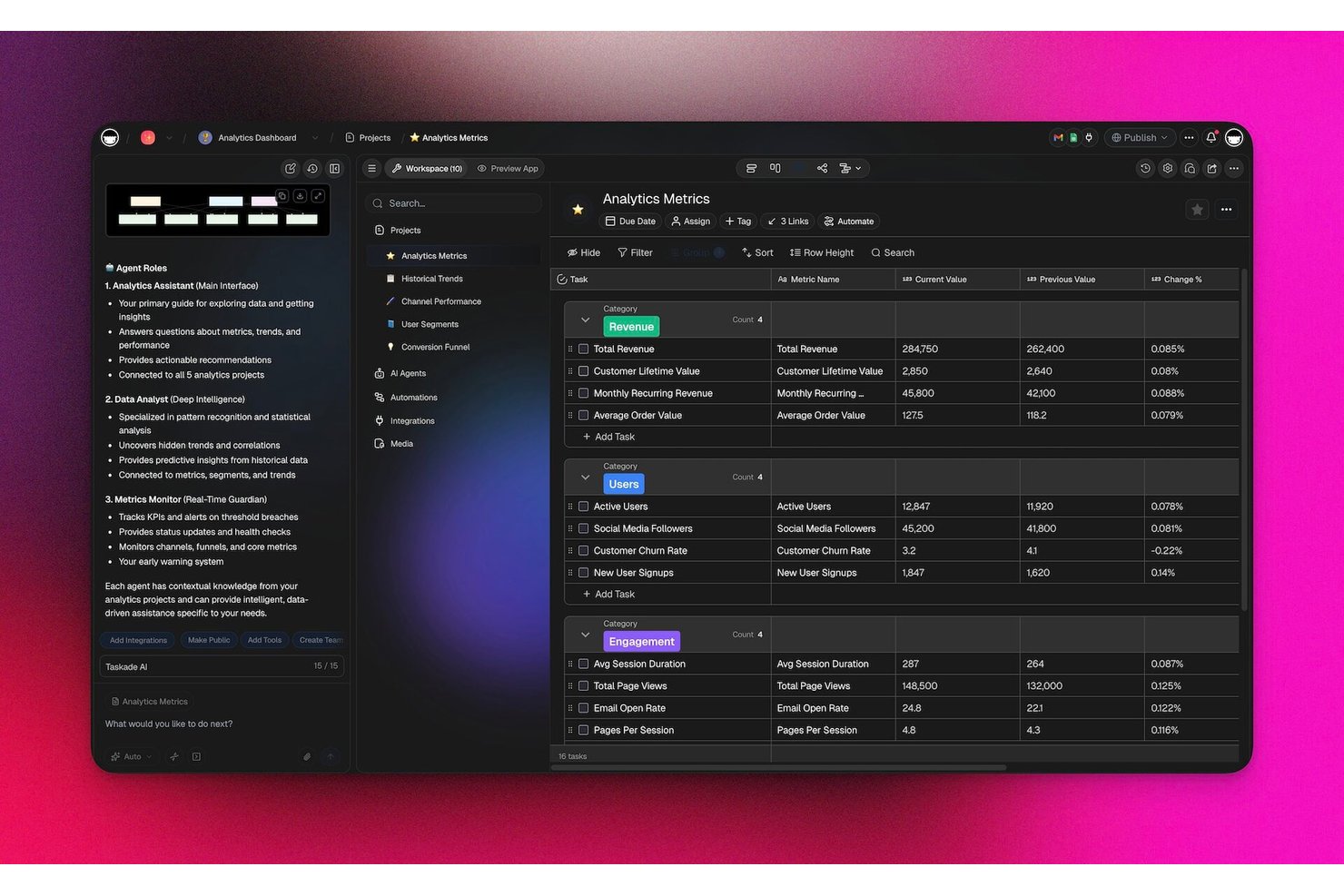The image size is (1344, 896).
Task: Open Analytics Metrics title ellipsis menu
Action: tap(1226, 210)
